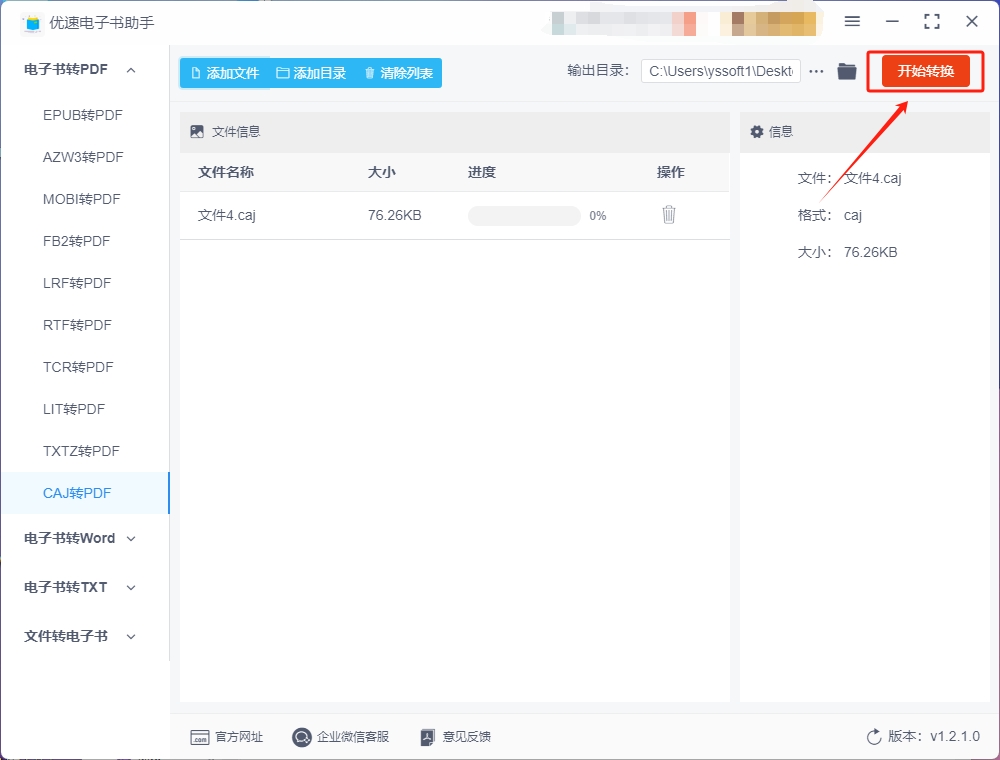Close the 优速电子书助手 window

click(972, 22)
